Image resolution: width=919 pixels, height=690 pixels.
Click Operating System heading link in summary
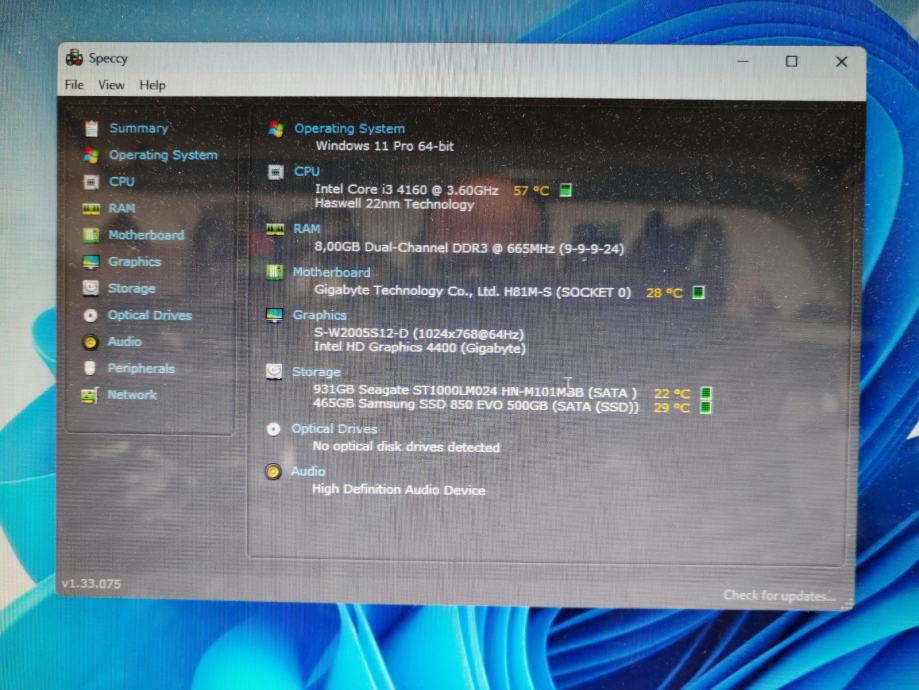pyautogui.click(x=349, y=129)
